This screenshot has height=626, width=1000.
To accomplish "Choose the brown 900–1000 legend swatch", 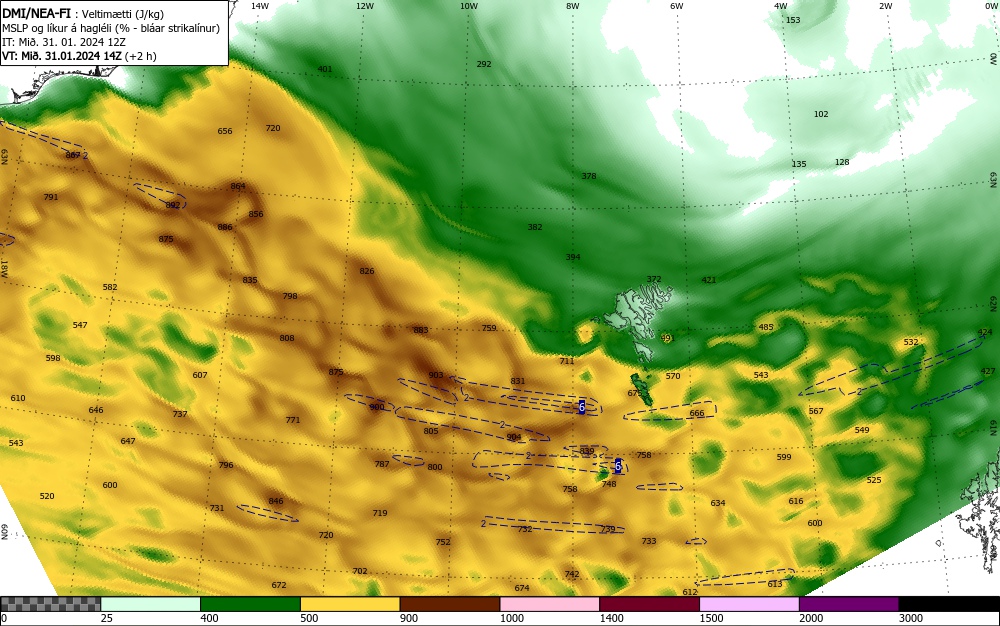I will tap(450, 604).
